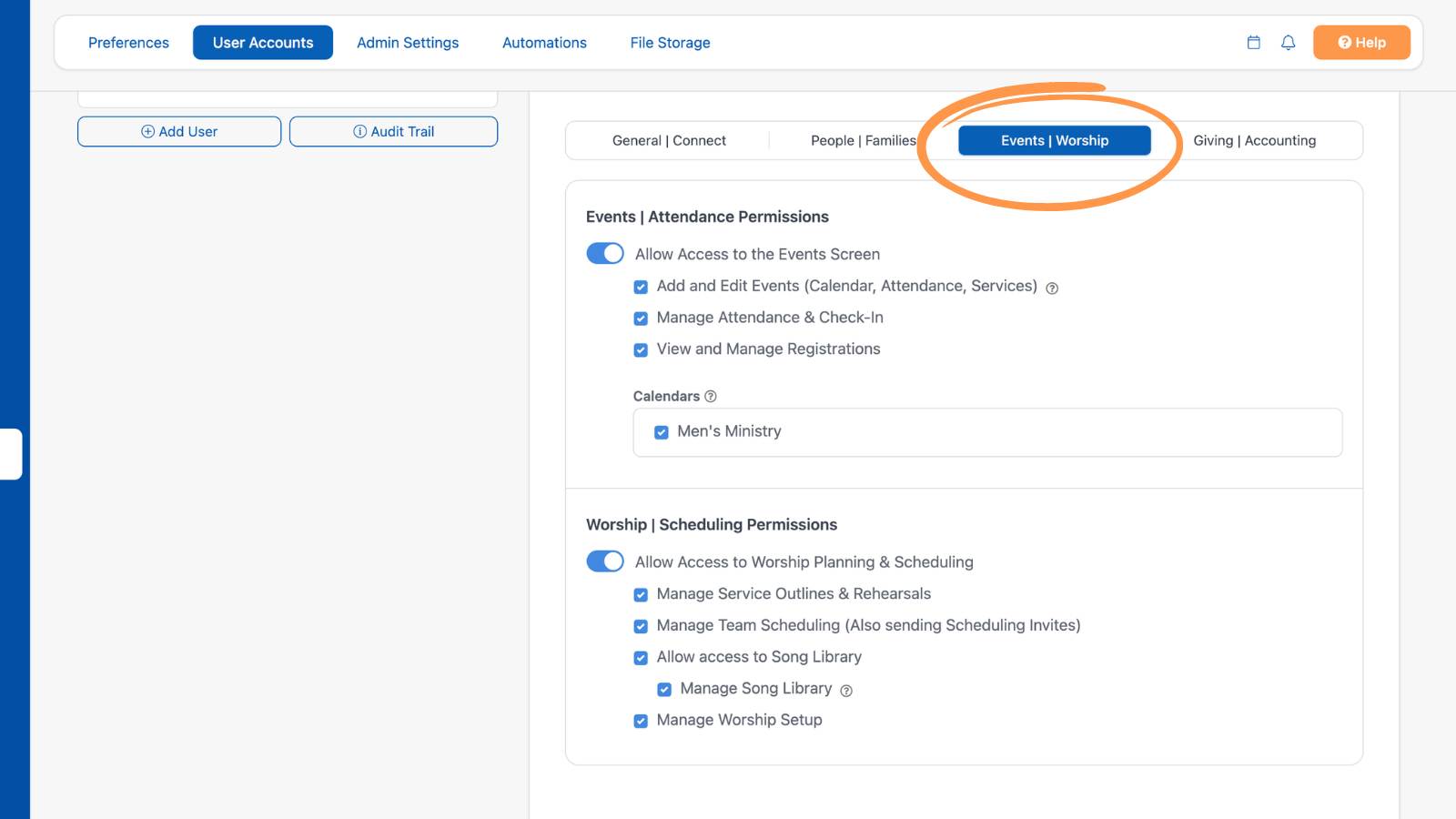Select the User Accounts tab
The image size is (1456, 819).
point(263,43)
